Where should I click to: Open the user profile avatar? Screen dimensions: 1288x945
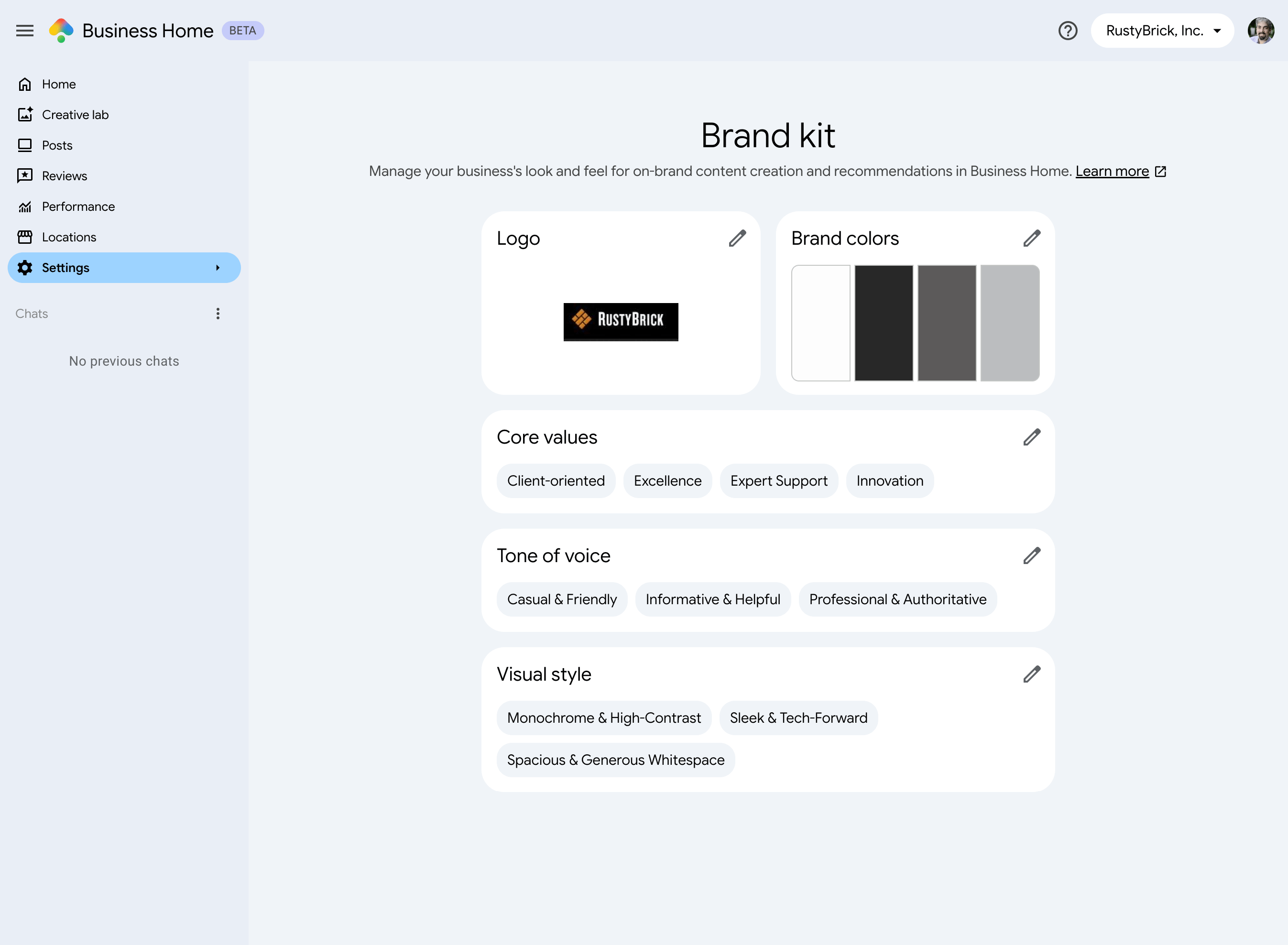1261,30
